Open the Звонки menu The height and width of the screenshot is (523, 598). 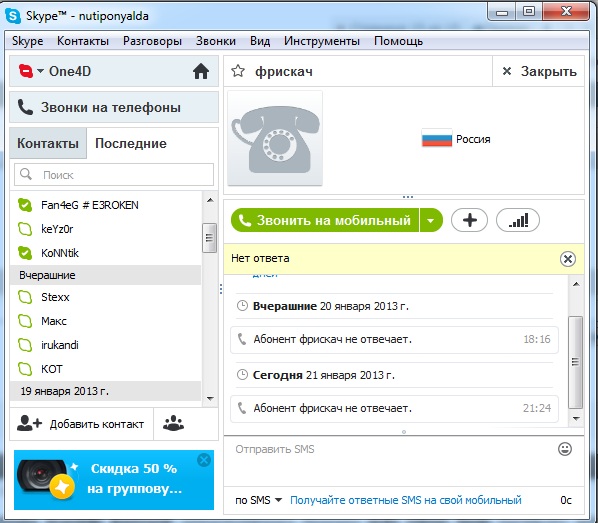pos(215,41)
